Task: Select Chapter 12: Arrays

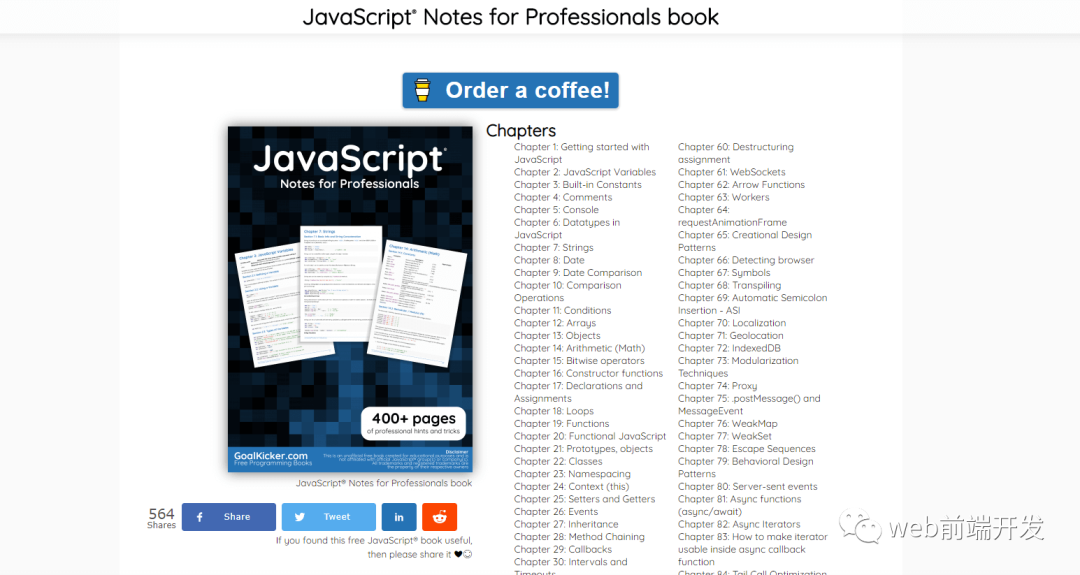Action: coord(555,323)
